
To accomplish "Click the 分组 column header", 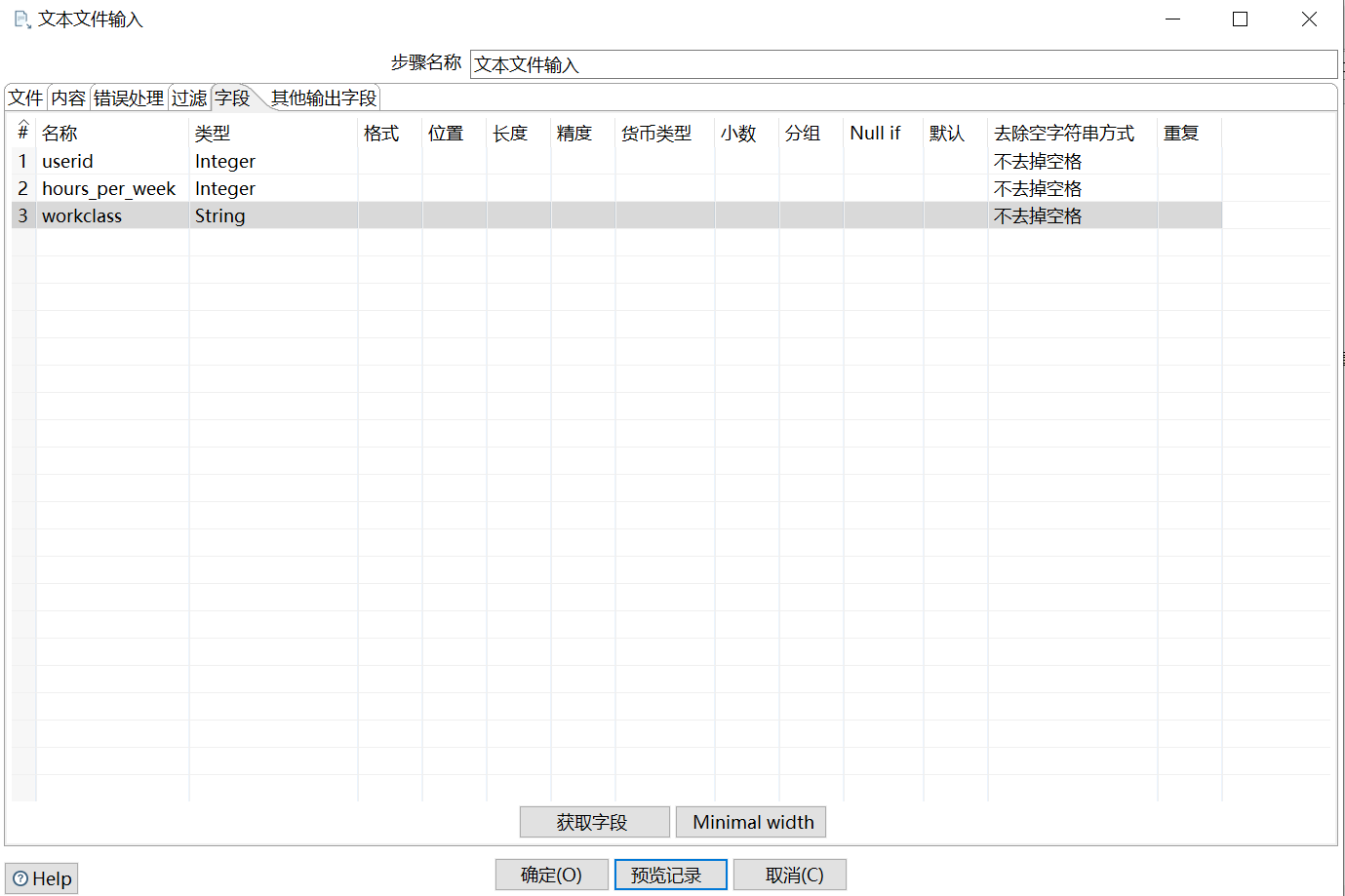I will (811, 133).
